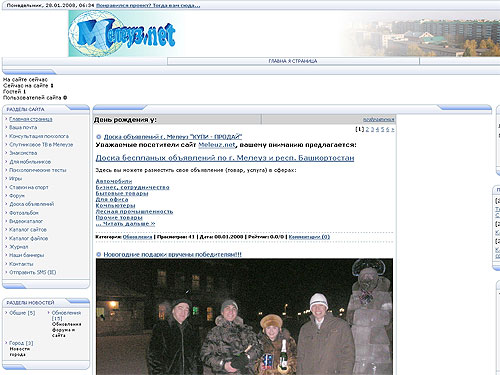Click the city panorama header image
Viewport: 500px width, 375px height.
click(420, 34)
